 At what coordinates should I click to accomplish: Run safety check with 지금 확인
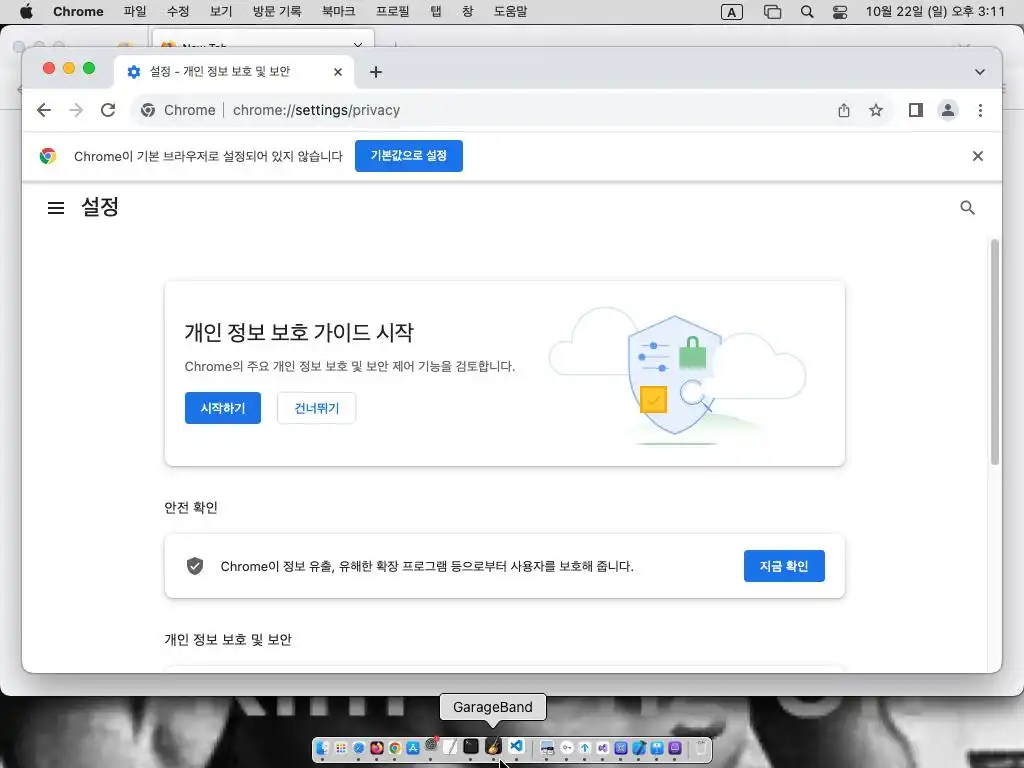(784, 566)
